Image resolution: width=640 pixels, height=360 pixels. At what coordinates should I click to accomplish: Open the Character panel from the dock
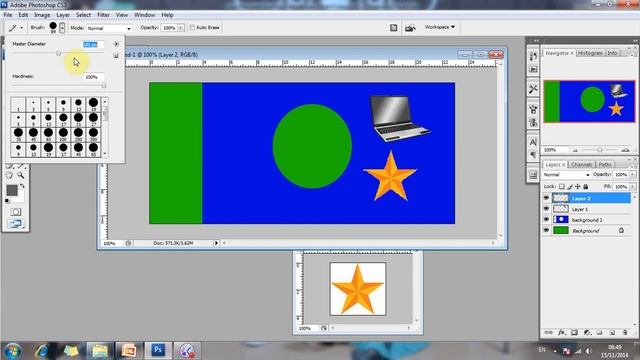coord(533,142)
